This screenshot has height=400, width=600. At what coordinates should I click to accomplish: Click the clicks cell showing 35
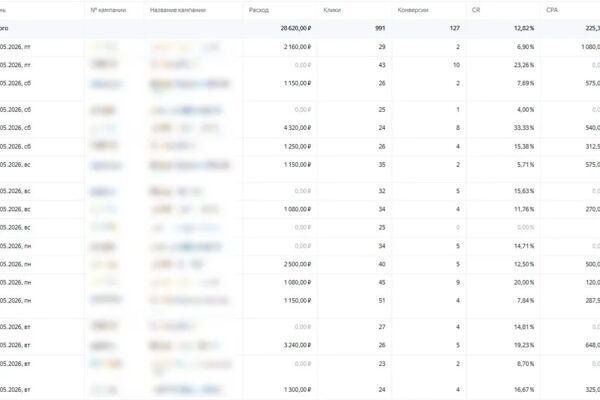tap(382, 165)
